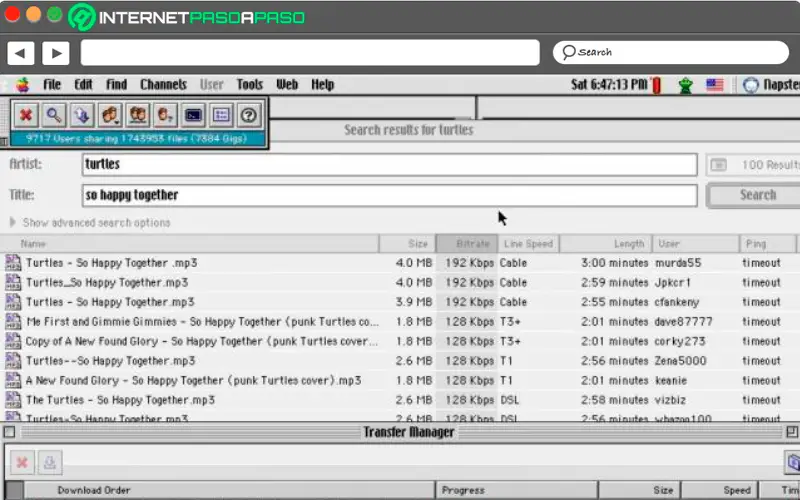The width and height of the screenshot is (800, 500).
Task: Click the menu bar clock Sat 6:47:13 PM
Action: pos(609,85)
